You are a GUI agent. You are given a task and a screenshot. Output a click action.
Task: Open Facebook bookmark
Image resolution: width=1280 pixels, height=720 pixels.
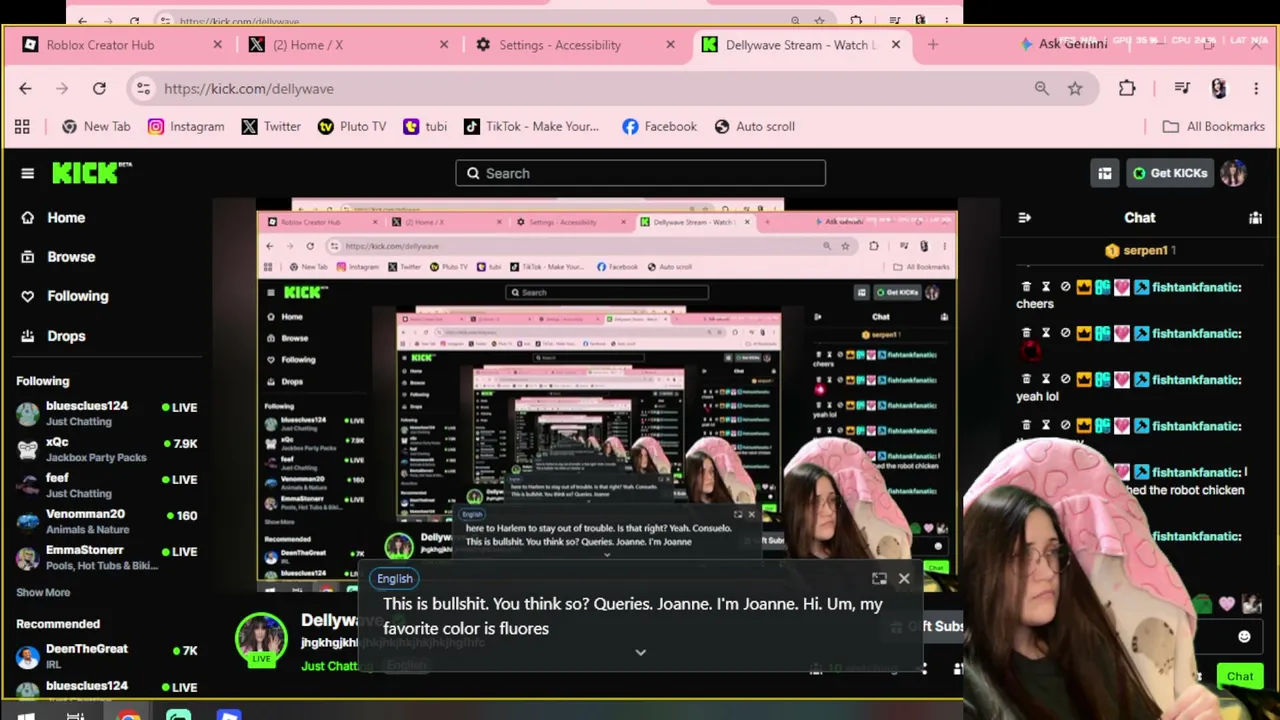pos(659,126)
